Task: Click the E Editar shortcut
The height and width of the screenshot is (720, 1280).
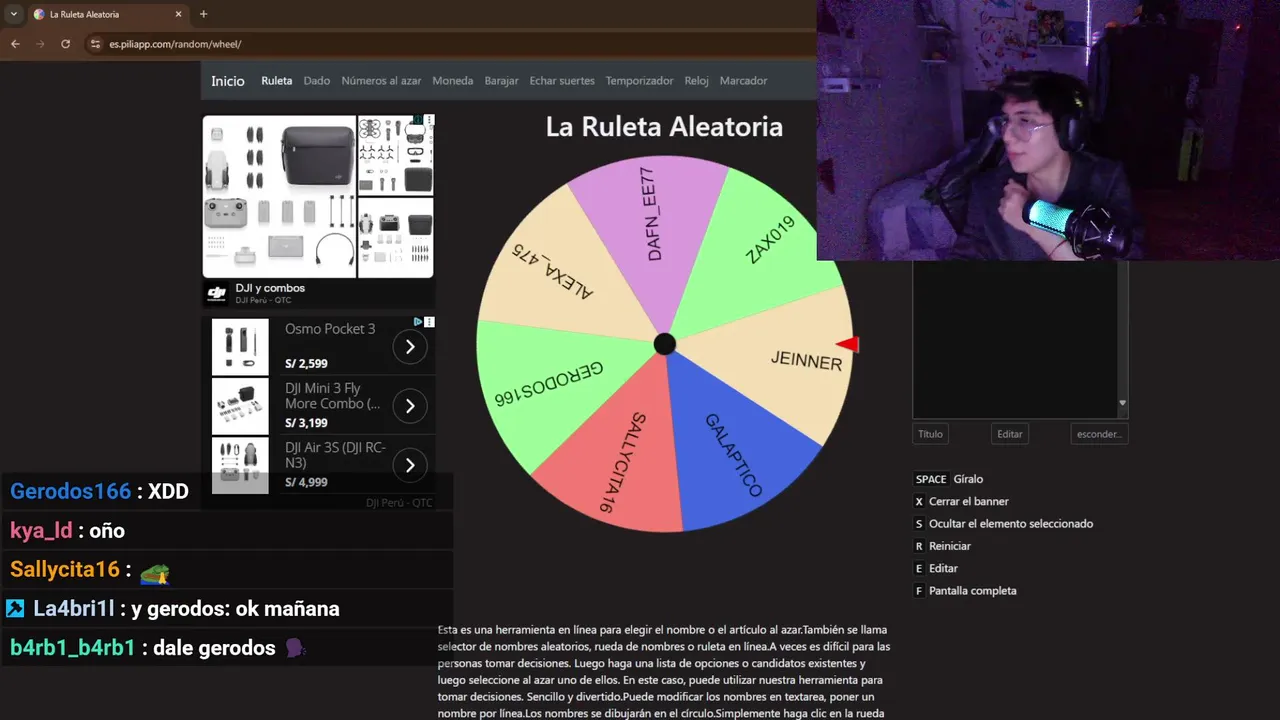Action: (x=936, y=568)
